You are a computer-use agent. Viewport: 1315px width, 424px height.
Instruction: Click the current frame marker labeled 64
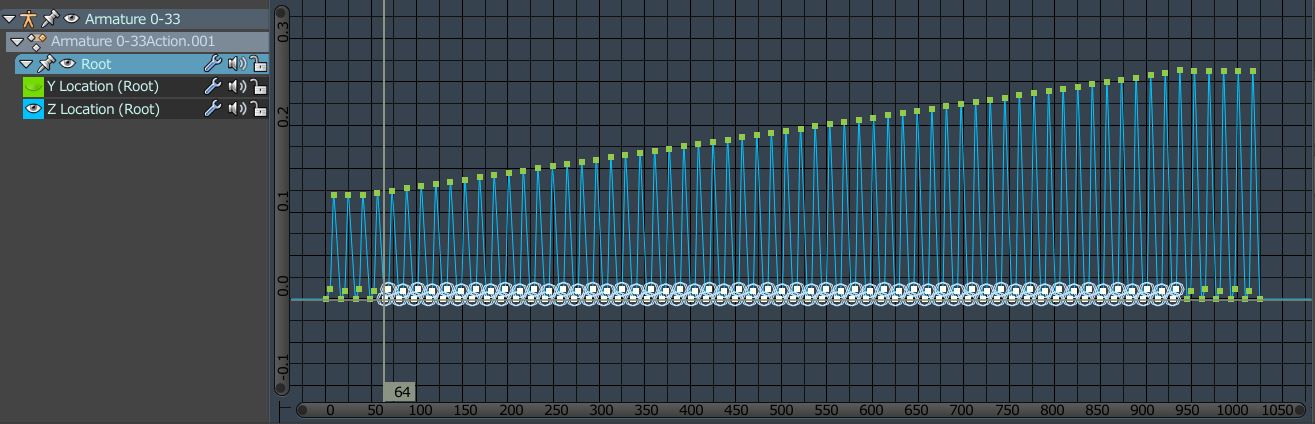400,392
